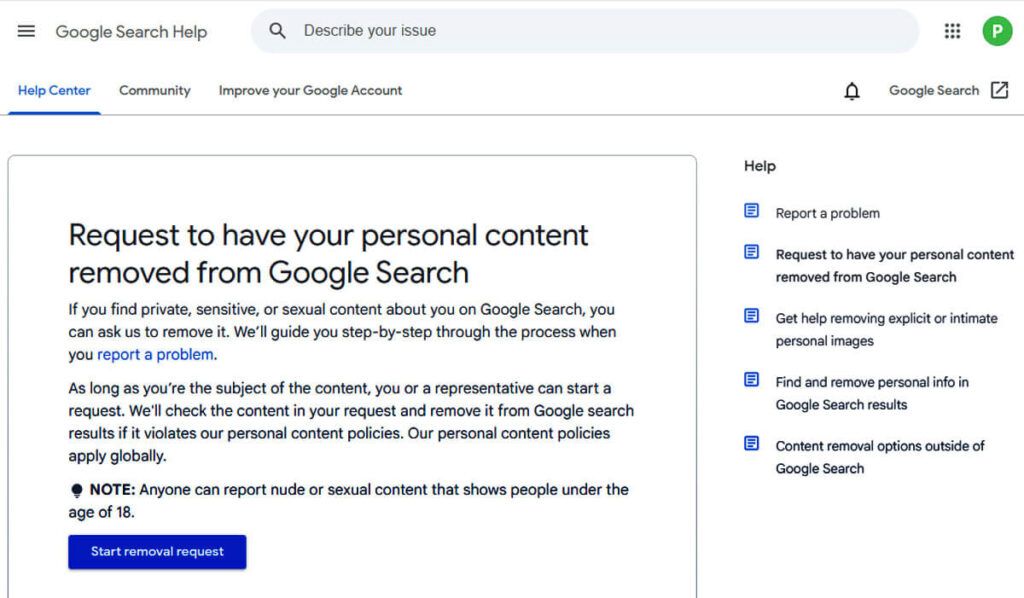This screenshot has height=598, width=1024.
Task: Click the search magnifying glass icon
Action: [277, 31]
